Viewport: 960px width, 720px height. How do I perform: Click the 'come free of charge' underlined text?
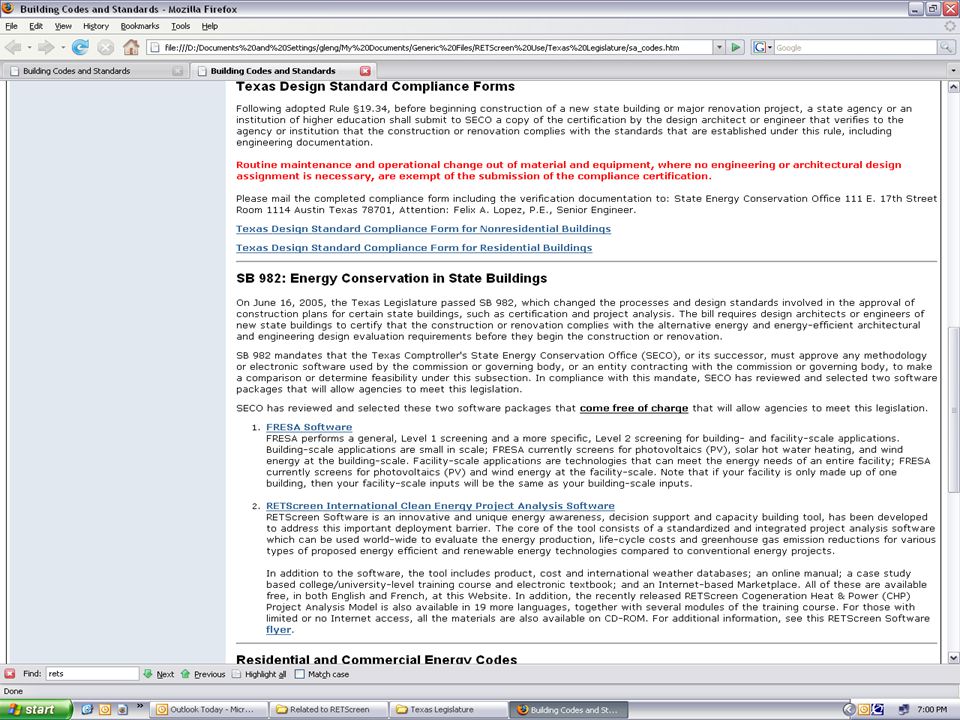click(634, 408)
